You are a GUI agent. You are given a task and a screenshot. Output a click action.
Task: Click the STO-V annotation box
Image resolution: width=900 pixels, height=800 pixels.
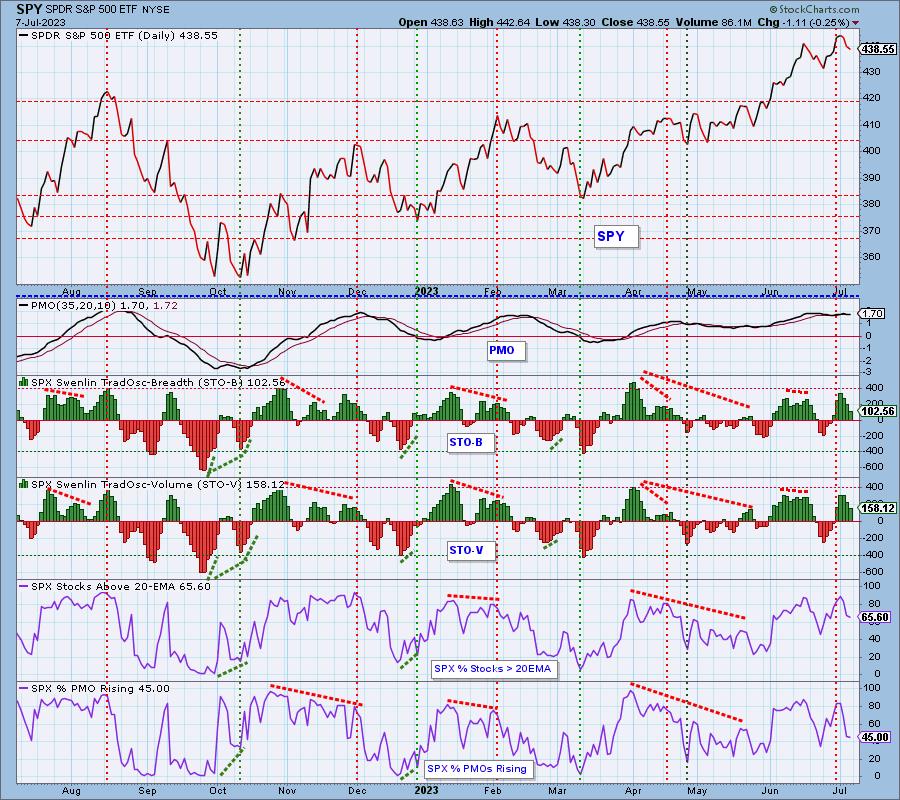pyautogui.click(x=471, y=550)
